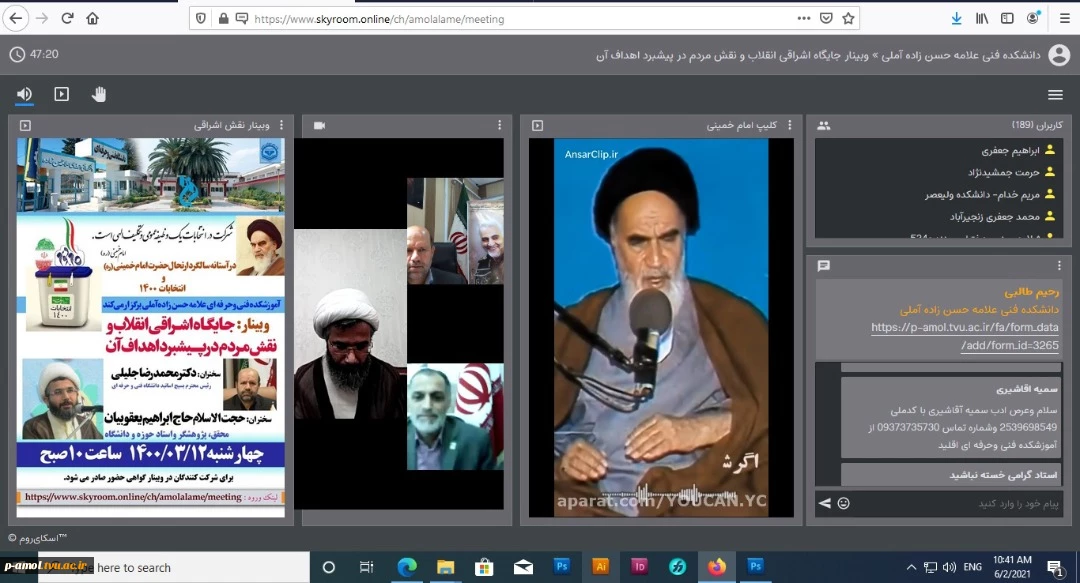The image size is (1080, 583).
Task: Open the p-amol.tvu.ac.ir form link in chat
Action: coord(964,336)
